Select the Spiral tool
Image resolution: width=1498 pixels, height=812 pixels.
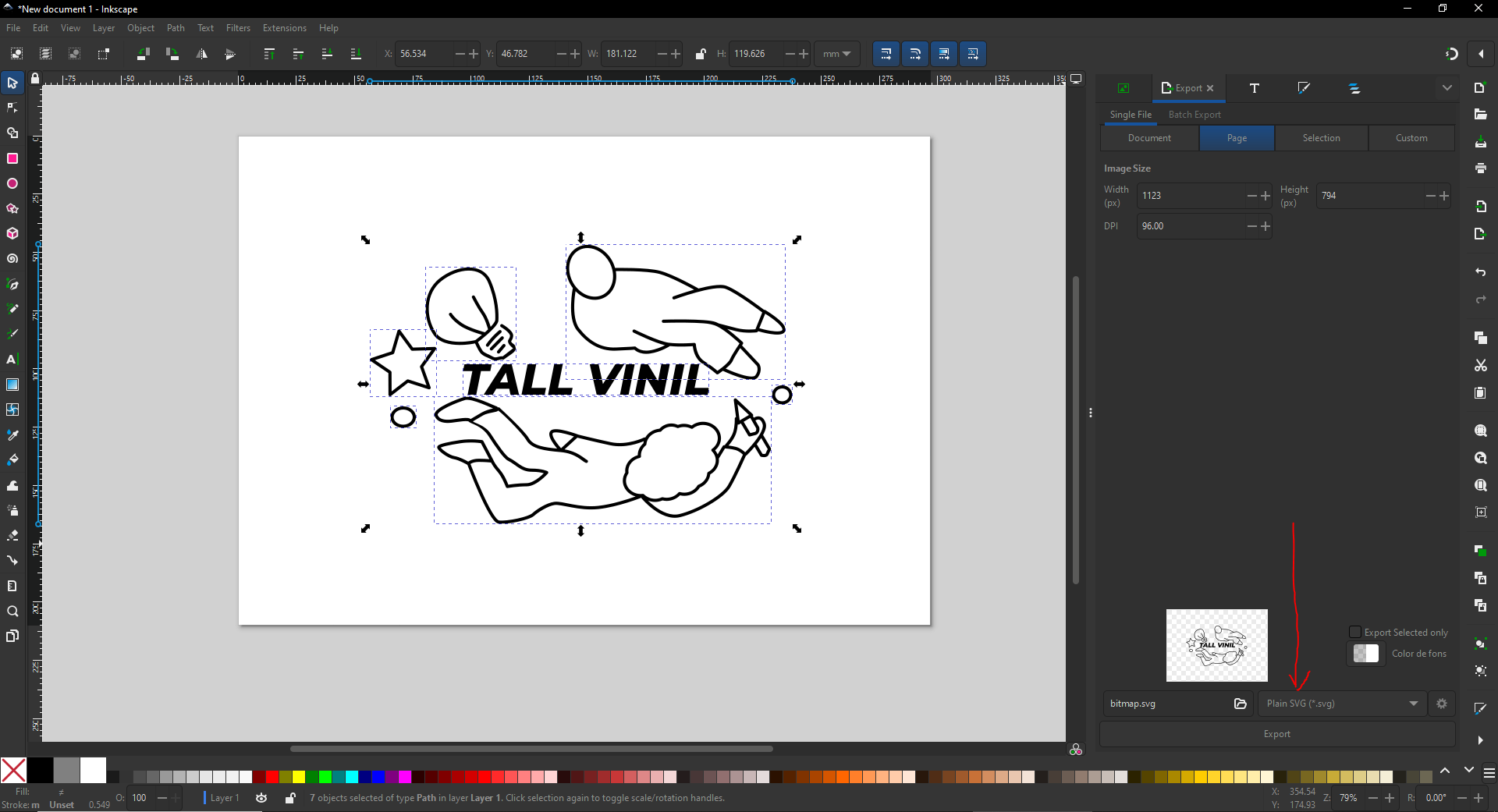click(x=12, y=258)
